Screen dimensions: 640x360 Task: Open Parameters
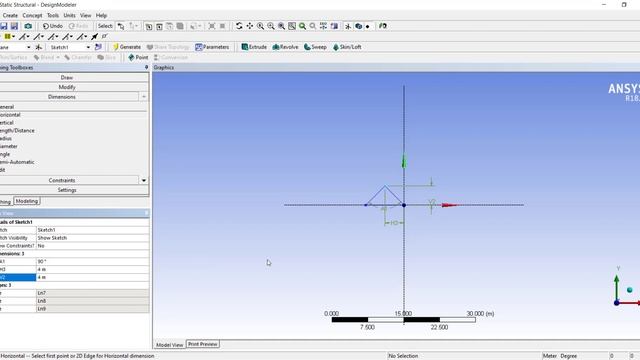click(212, 47)
